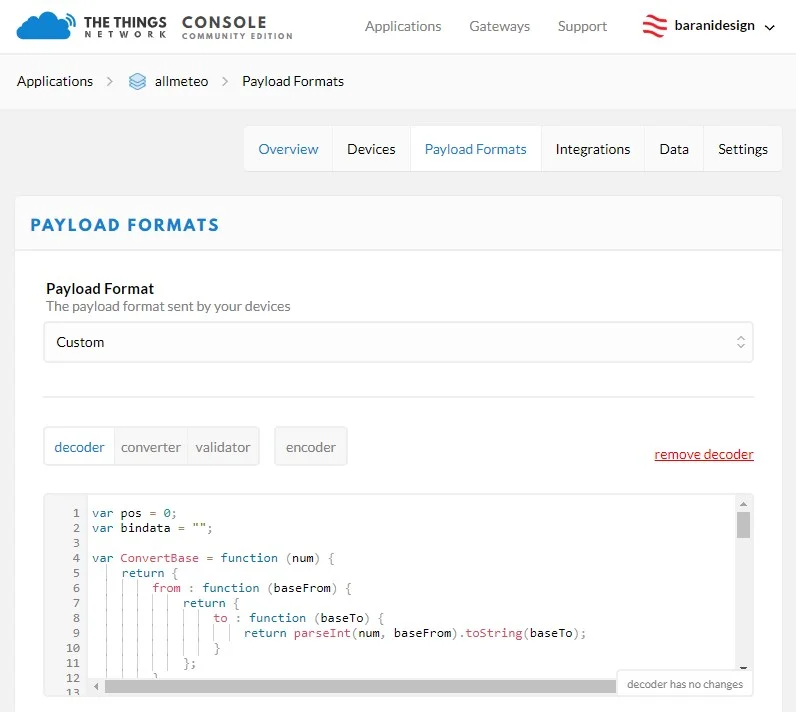Select the Payload Formats tab
The height and width of the screenshot is (712, 796).
pyautogui.click(x=476, y=149)
